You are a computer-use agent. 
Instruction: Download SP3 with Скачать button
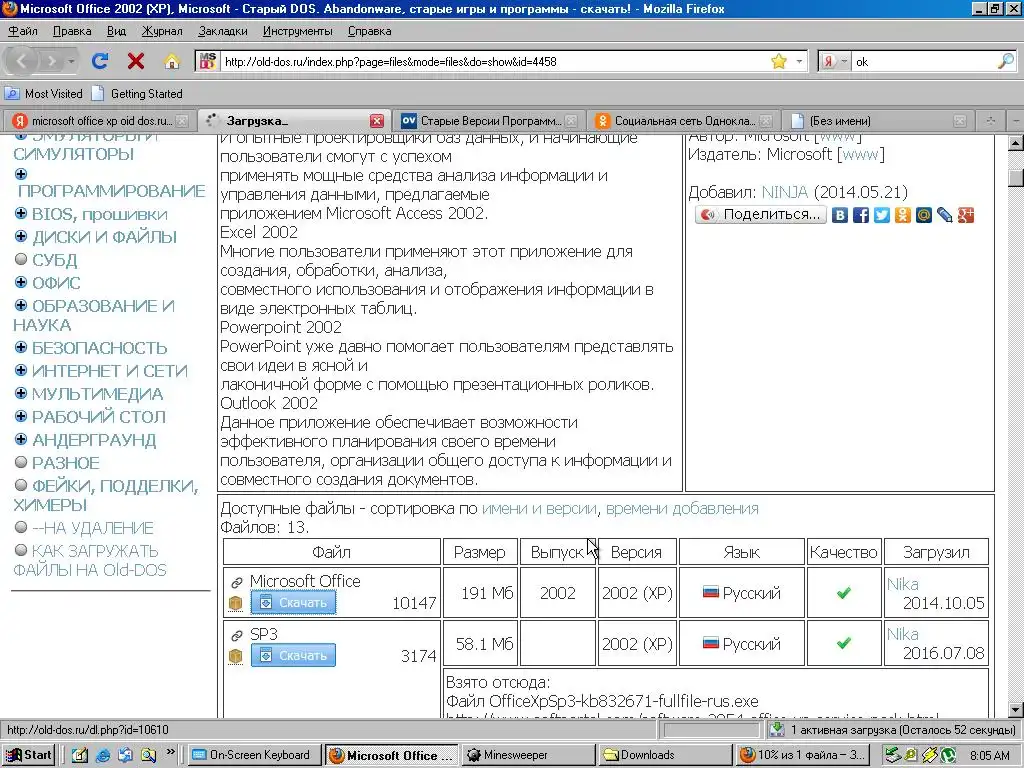coord(293,655)
